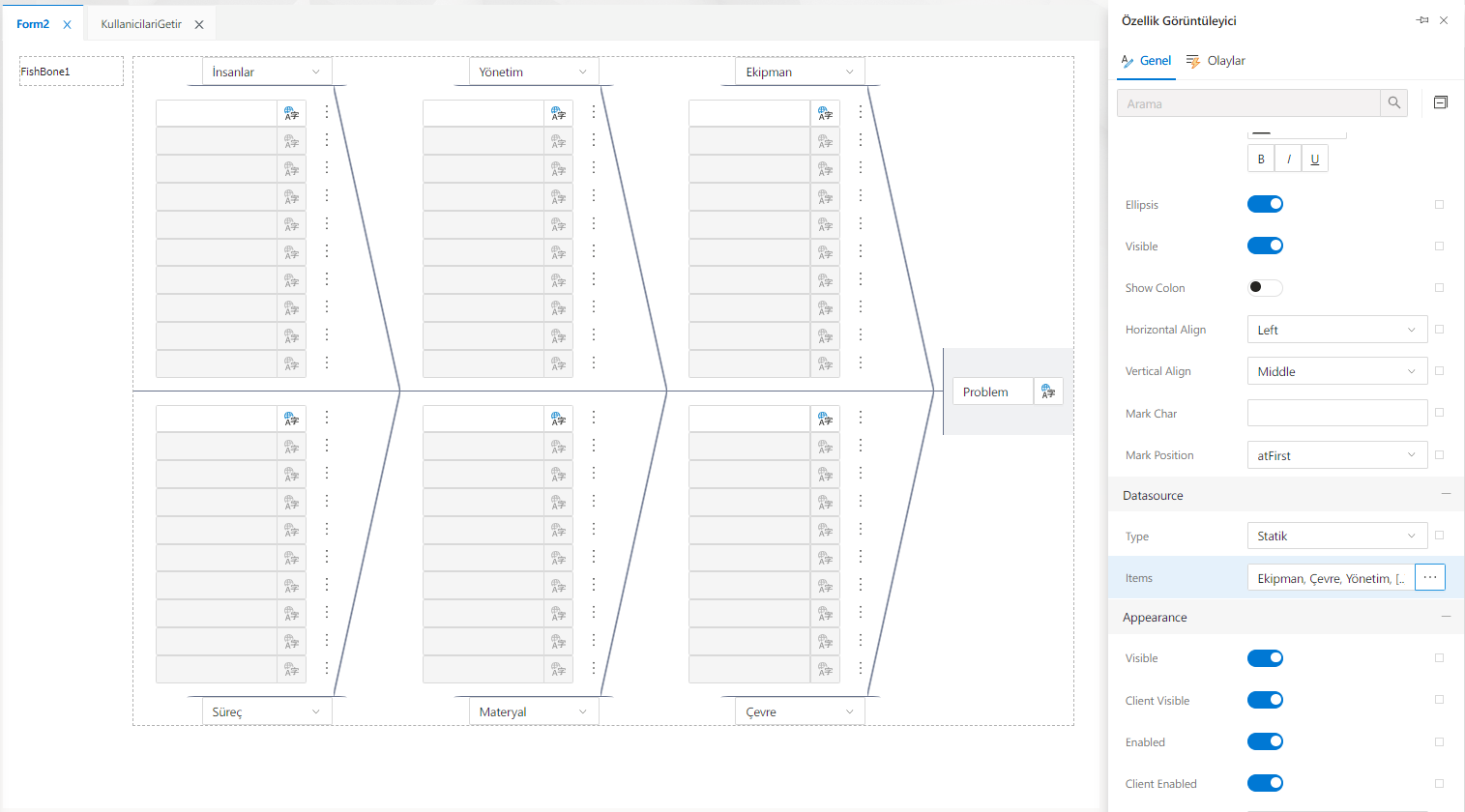
Task: Collapse the Datasource section
Action: [1446, 494]
